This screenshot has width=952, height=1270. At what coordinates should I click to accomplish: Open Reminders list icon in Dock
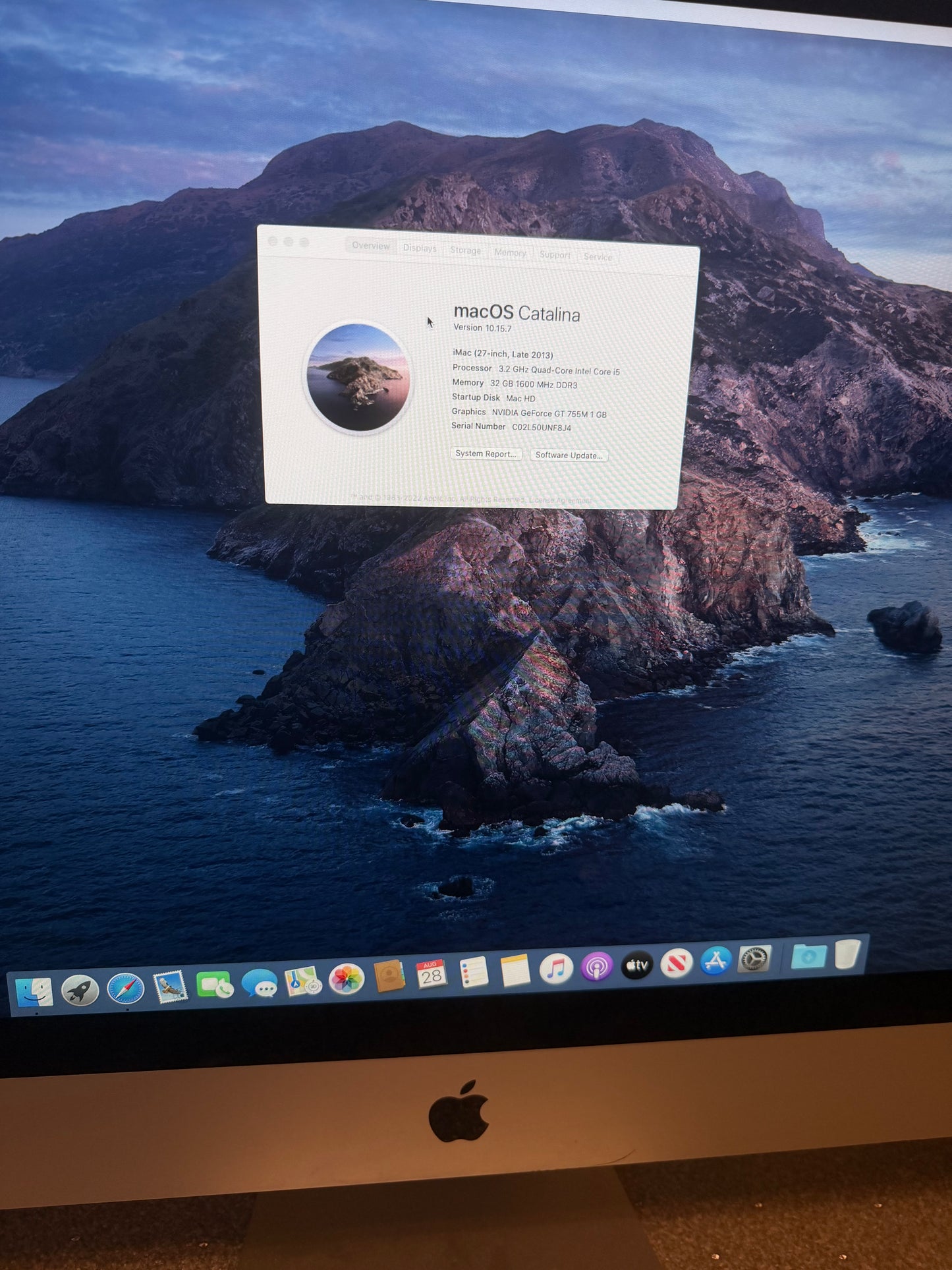[473, 973]
